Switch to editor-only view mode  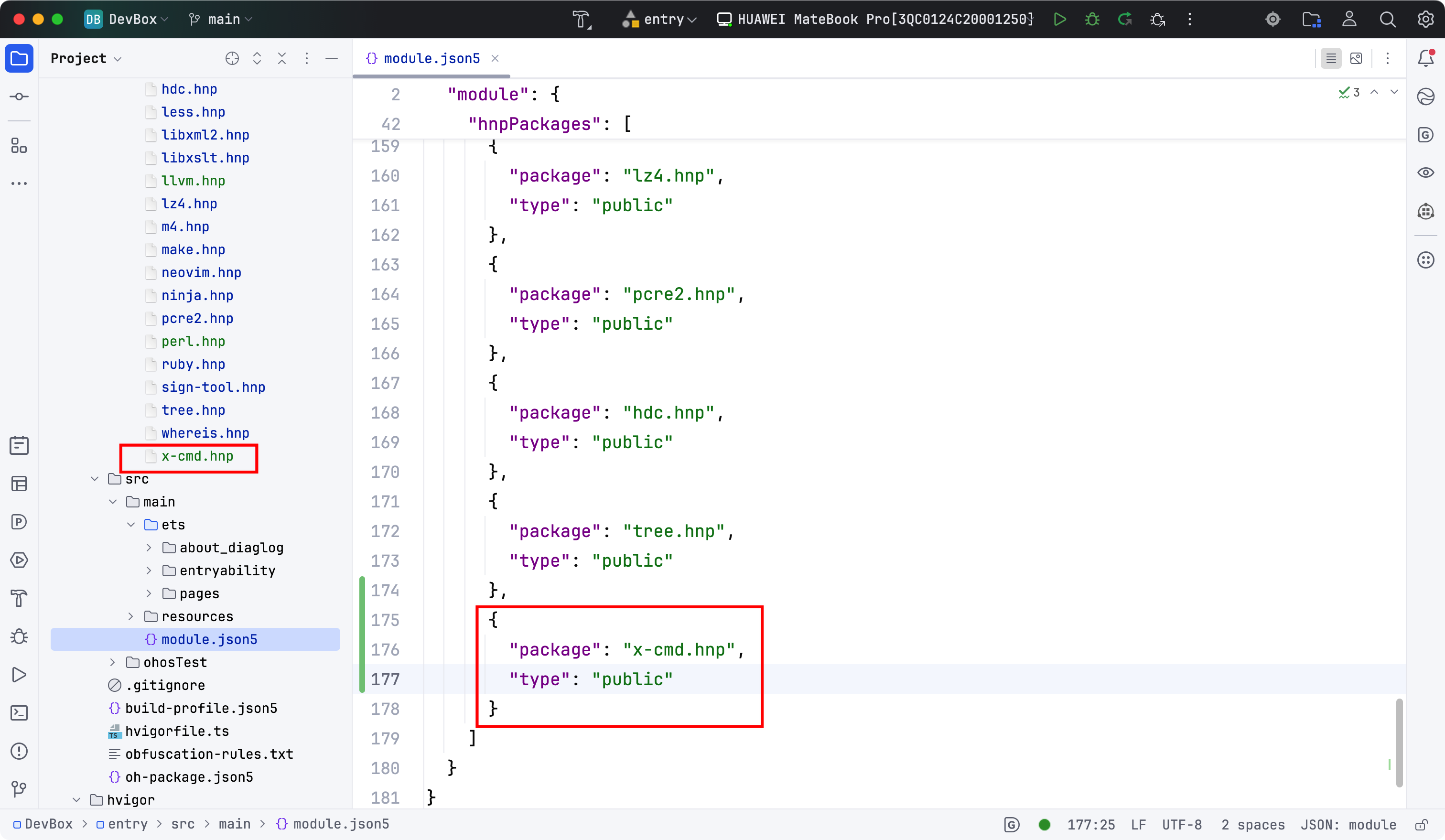click(1331, 58)
